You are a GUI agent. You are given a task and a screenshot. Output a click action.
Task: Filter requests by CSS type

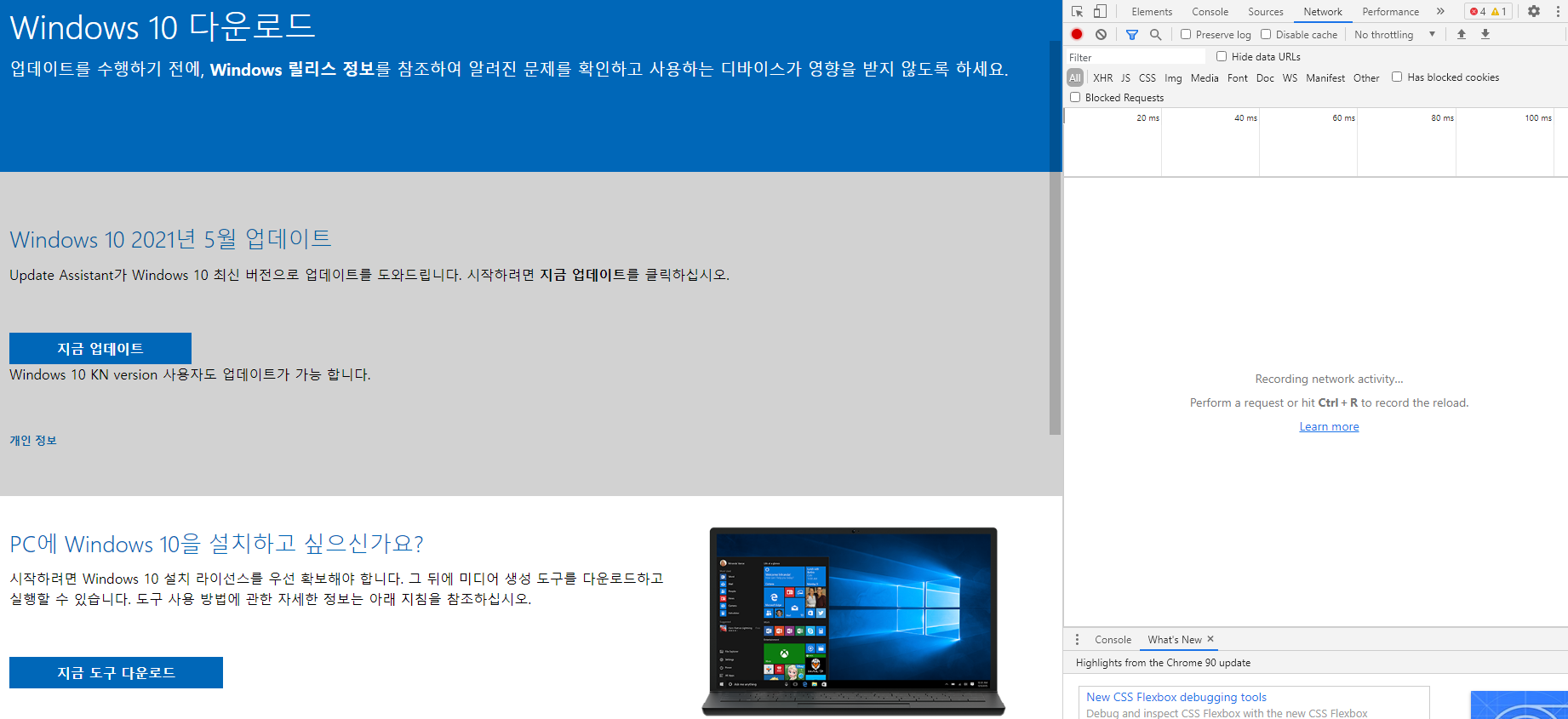(x=1147, y=77)
